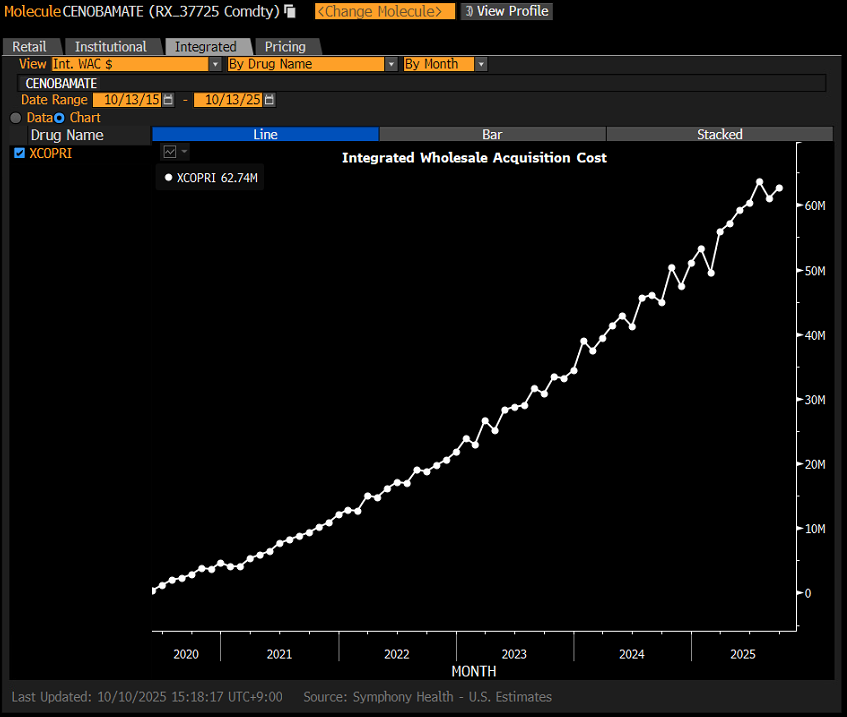Switch chart to Stacked type
Screen dimensions: 847x717
[720, 134]
